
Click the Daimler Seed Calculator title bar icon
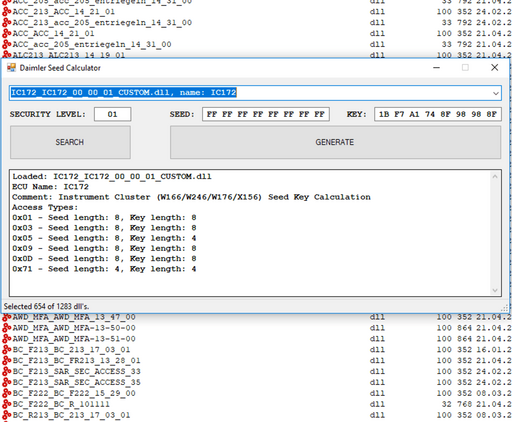click(11, 68)
